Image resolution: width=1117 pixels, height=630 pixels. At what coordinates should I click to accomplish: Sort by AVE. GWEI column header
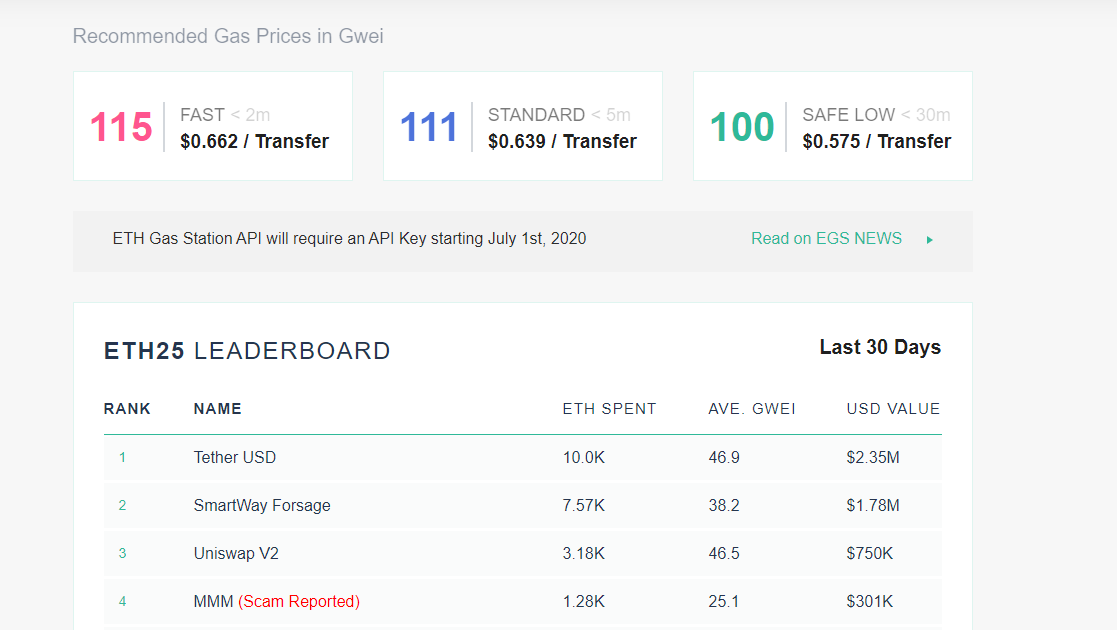[x=752, y=409]
